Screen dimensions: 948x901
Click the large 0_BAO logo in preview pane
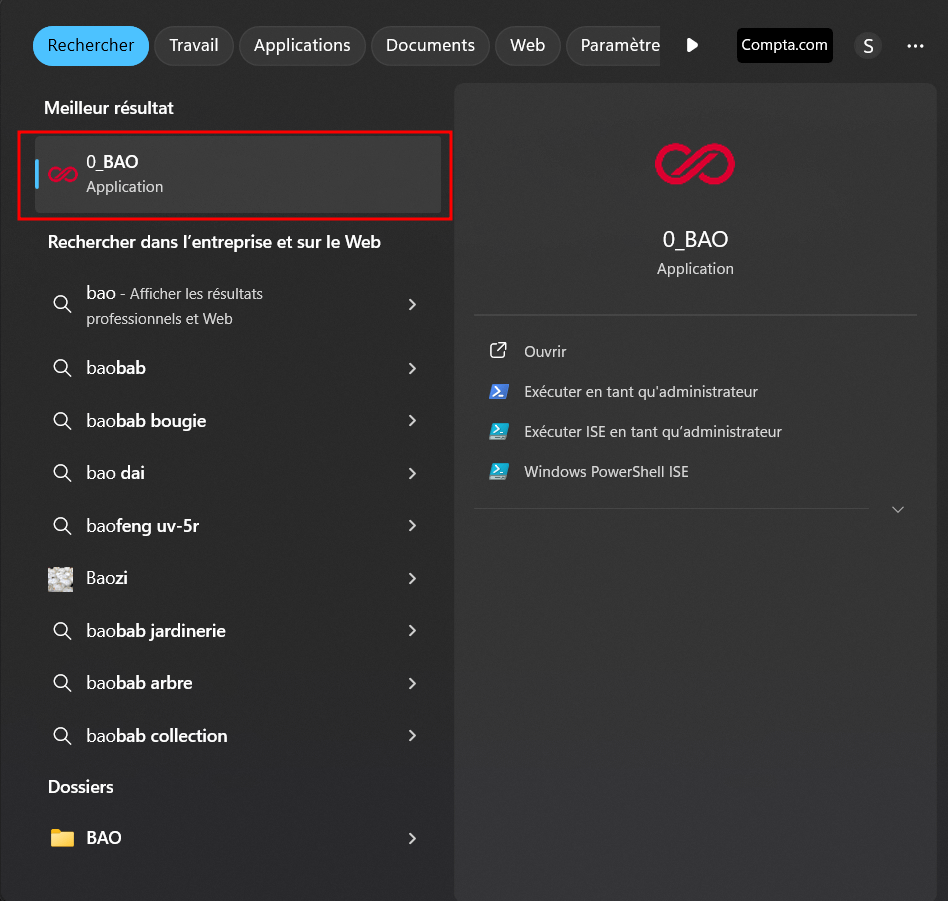(695, 164)
